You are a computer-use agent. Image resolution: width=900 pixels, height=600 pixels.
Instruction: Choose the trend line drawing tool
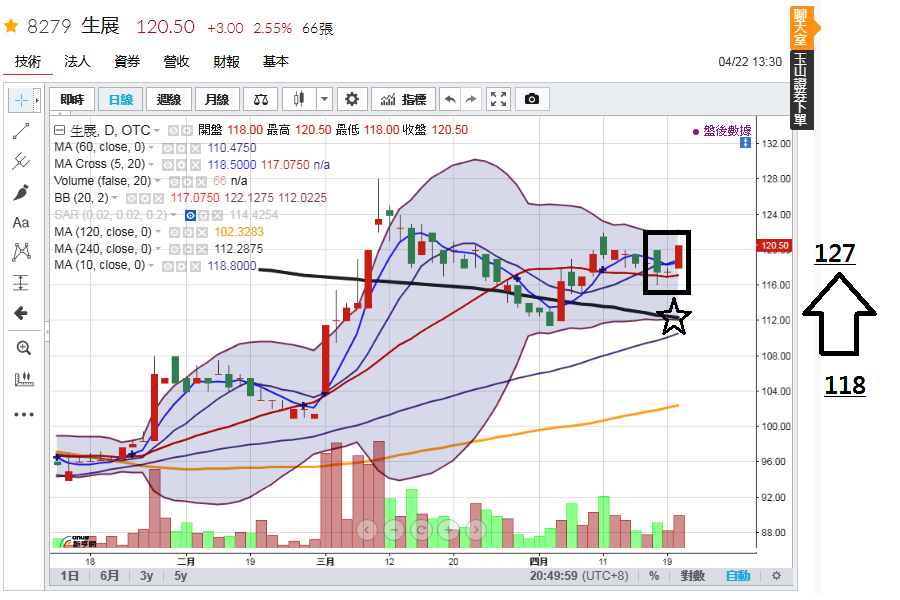21,131
